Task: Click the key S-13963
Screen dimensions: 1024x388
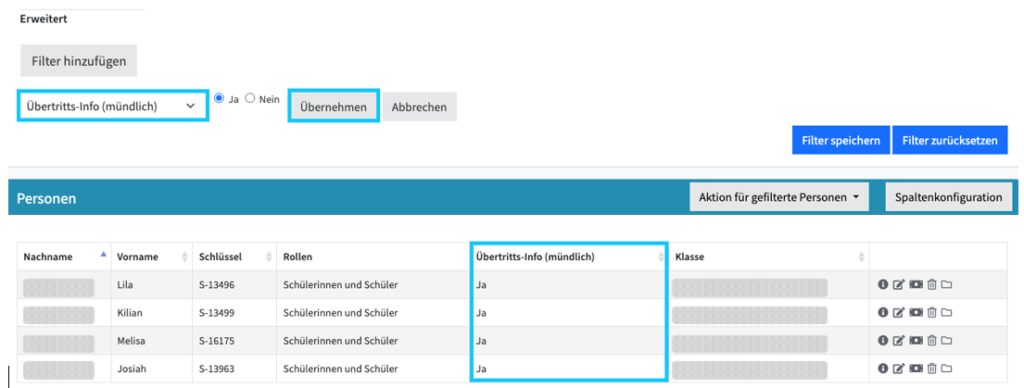Action: point(216,369)
